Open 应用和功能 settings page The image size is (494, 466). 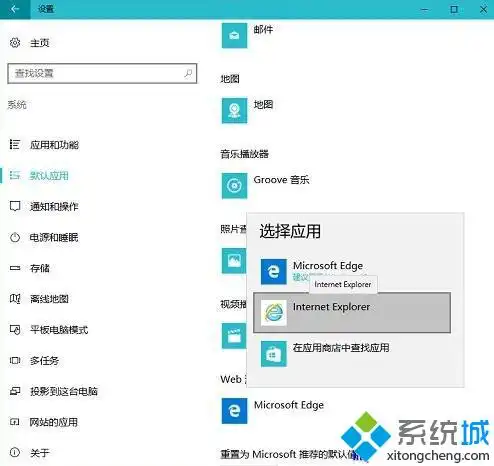[54, 145]
